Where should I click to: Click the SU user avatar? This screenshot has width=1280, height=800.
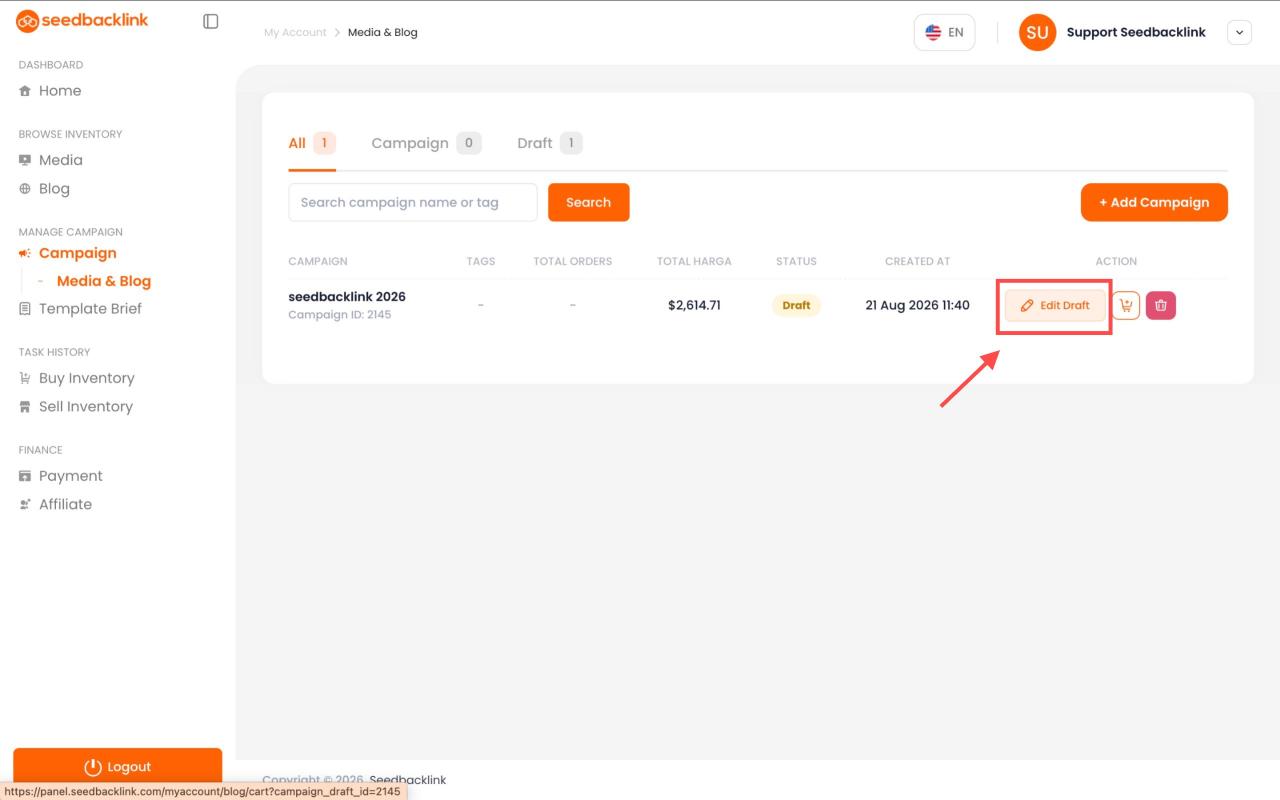click(x=1037, y=32)
